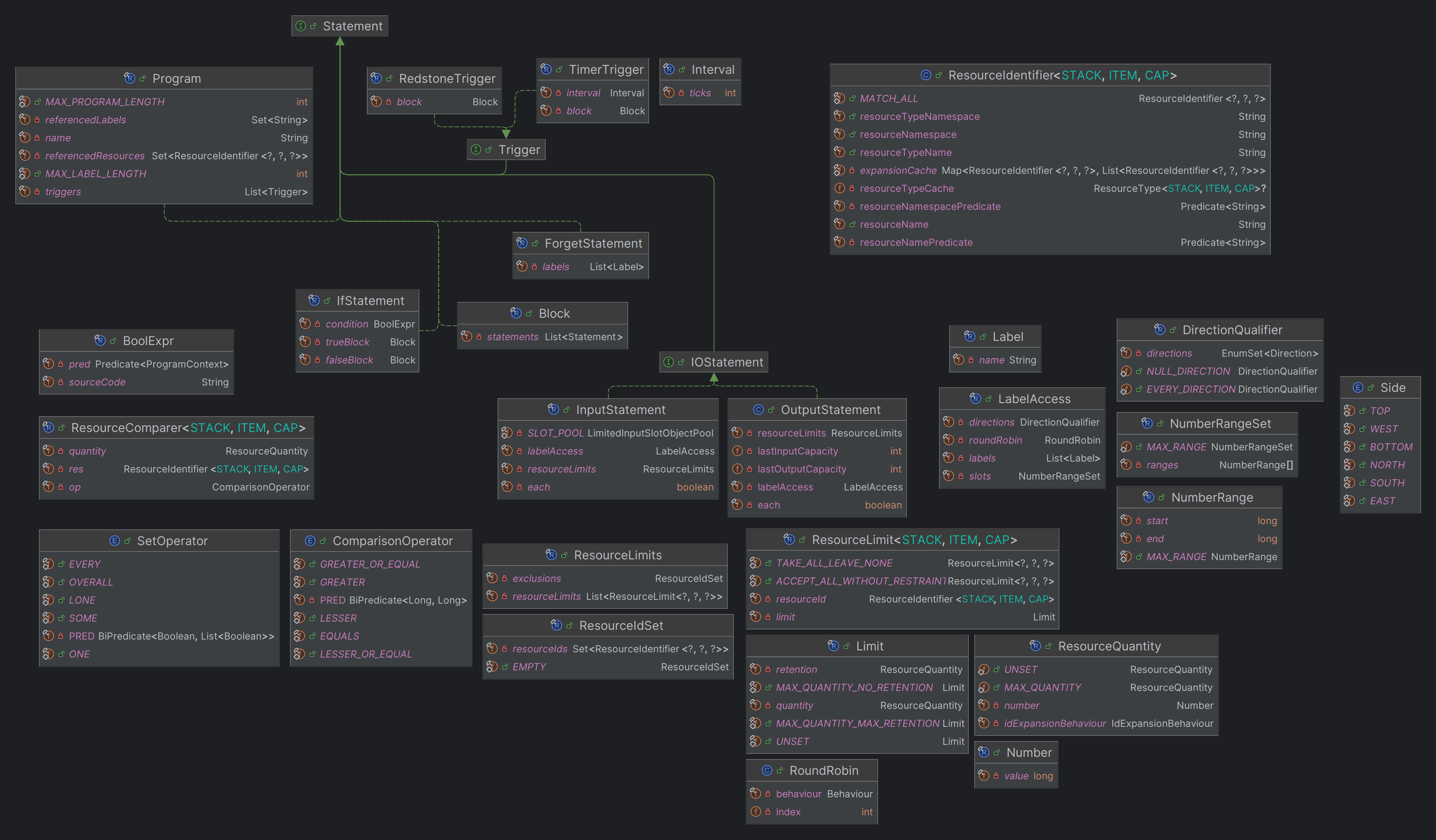Click the lock icon next to triggers field

37,191
